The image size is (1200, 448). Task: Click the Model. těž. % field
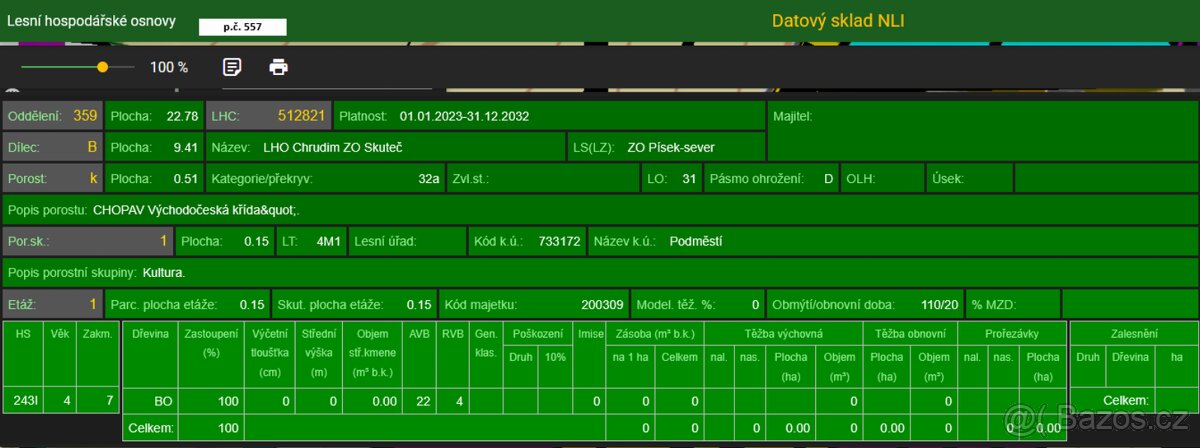(x=699, y=304)
